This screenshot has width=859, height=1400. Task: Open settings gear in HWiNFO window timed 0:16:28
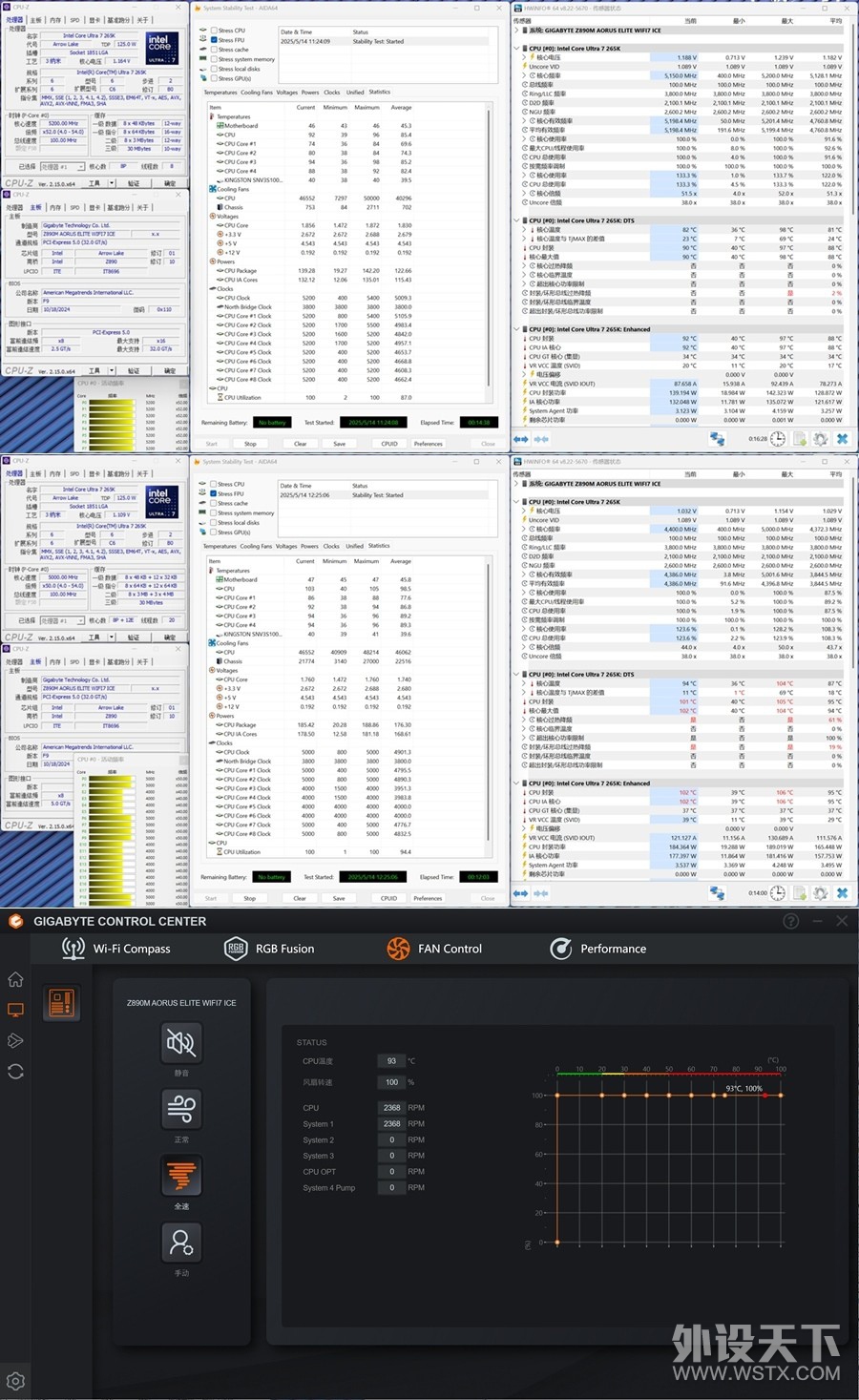click(x=820, y=439)
